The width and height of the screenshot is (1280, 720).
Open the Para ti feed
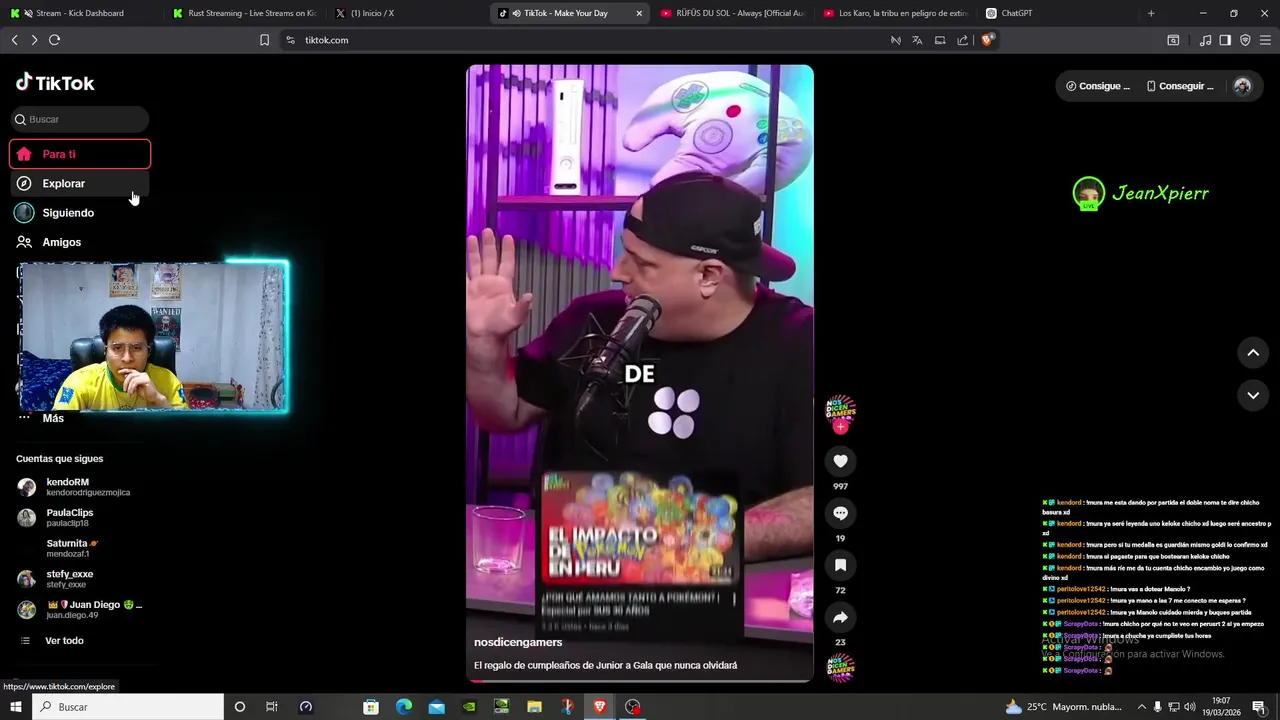pyautogui.click(x=80, y=154)
